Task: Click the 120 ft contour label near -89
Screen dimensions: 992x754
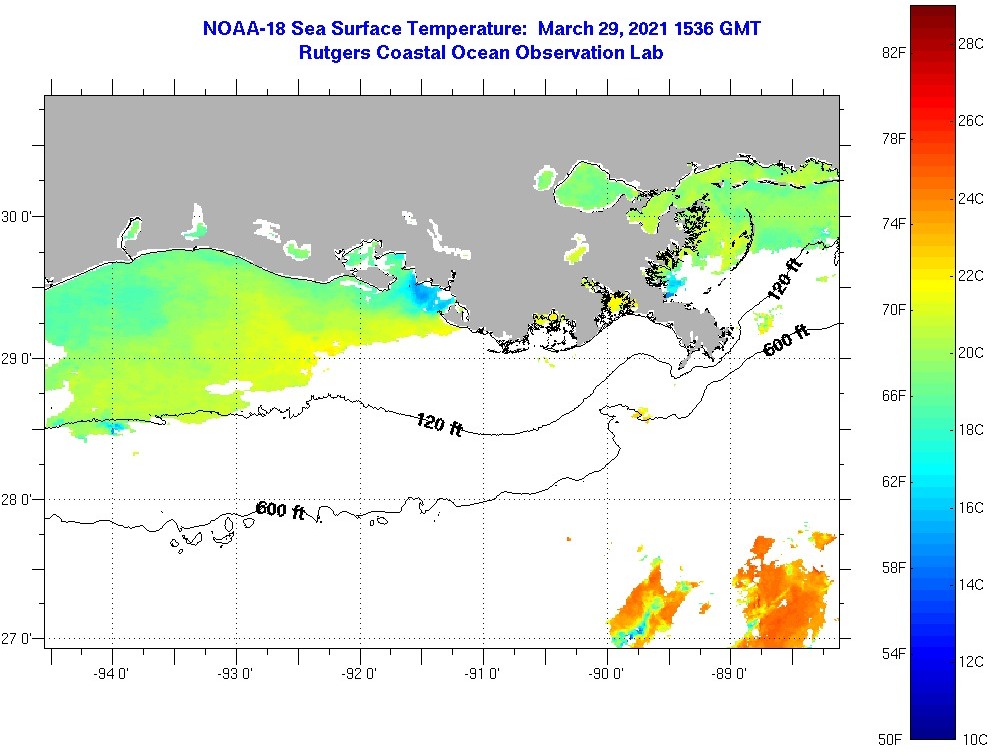Action: [x=784, y=278]
